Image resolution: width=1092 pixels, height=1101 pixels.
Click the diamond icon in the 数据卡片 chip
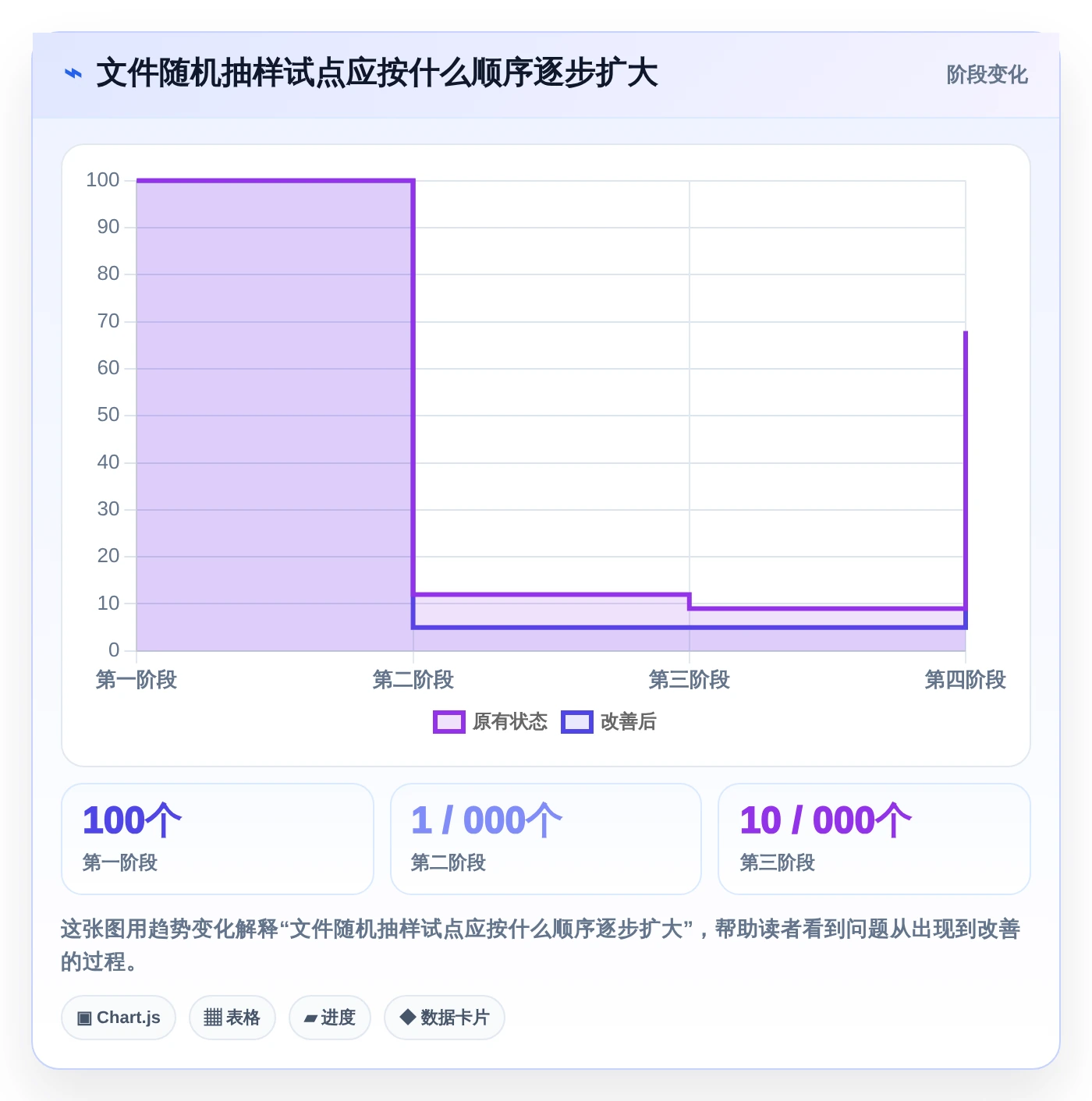(x=407, y=1017)
